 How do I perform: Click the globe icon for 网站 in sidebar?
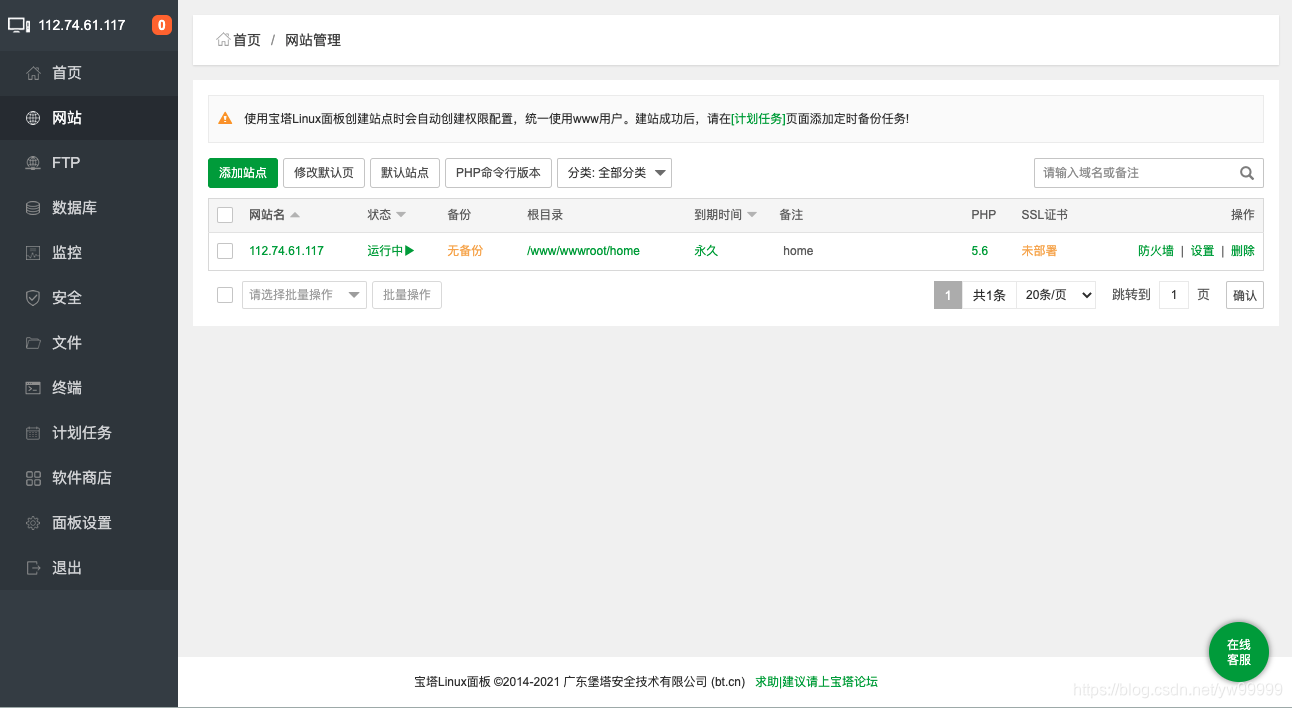[x=33, y=118]
